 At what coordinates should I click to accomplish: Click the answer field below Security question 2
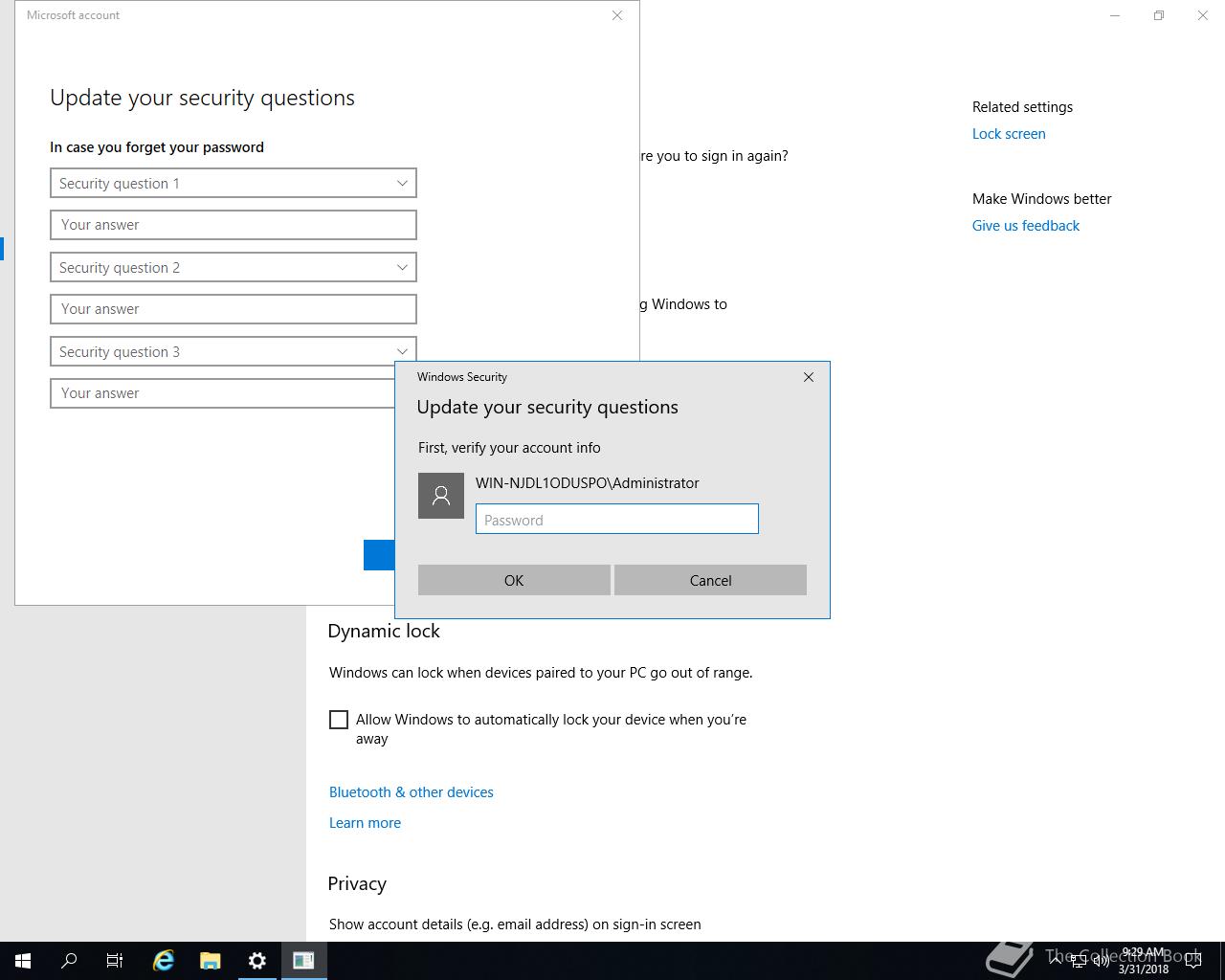[x=233, y=309]
